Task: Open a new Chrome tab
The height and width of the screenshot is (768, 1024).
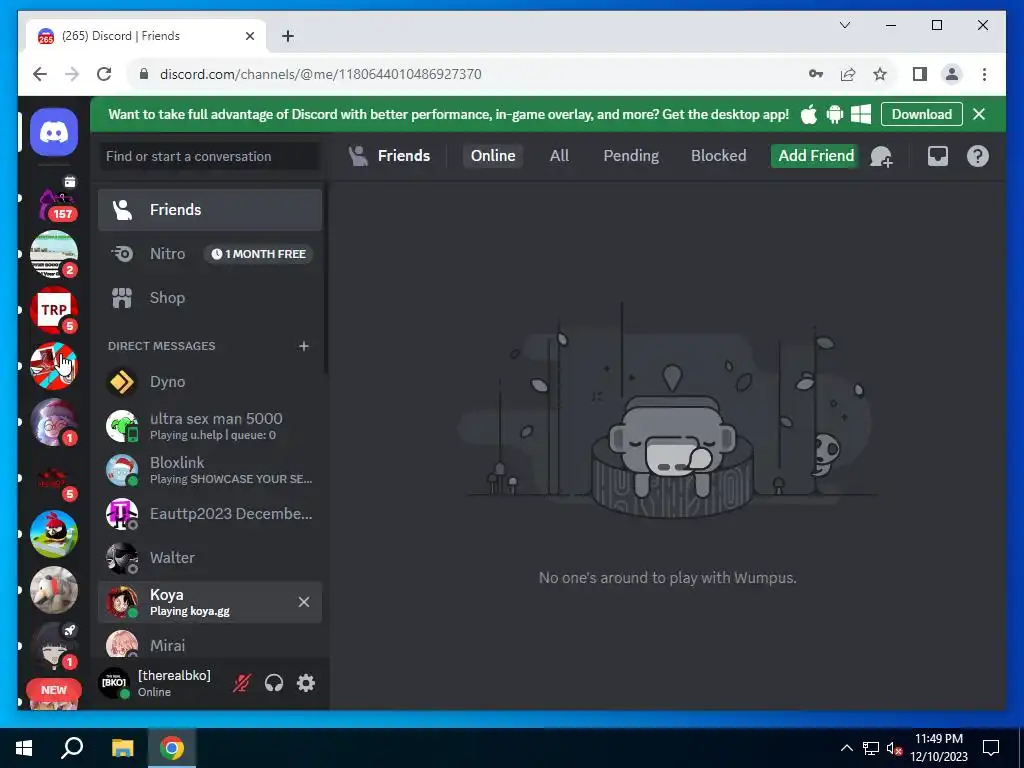Action: pyautogui.click(x=288, y=36)
